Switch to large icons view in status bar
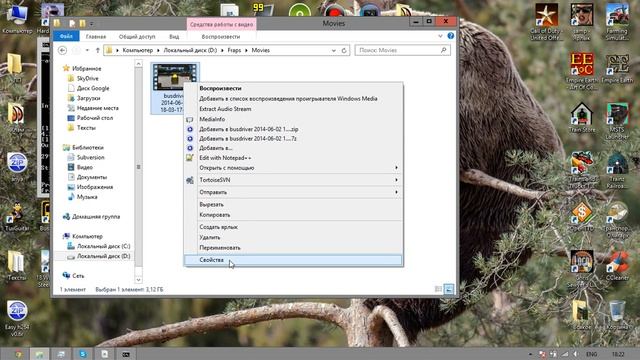Screen dimensions: 640x360 tap(449, 289)
